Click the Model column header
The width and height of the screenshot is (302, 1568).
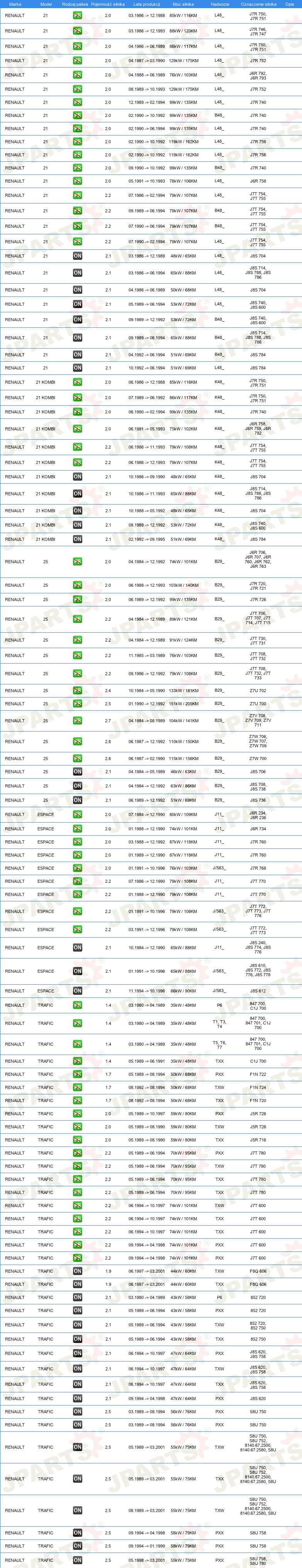pyautogui.click(x=46, y=4)
